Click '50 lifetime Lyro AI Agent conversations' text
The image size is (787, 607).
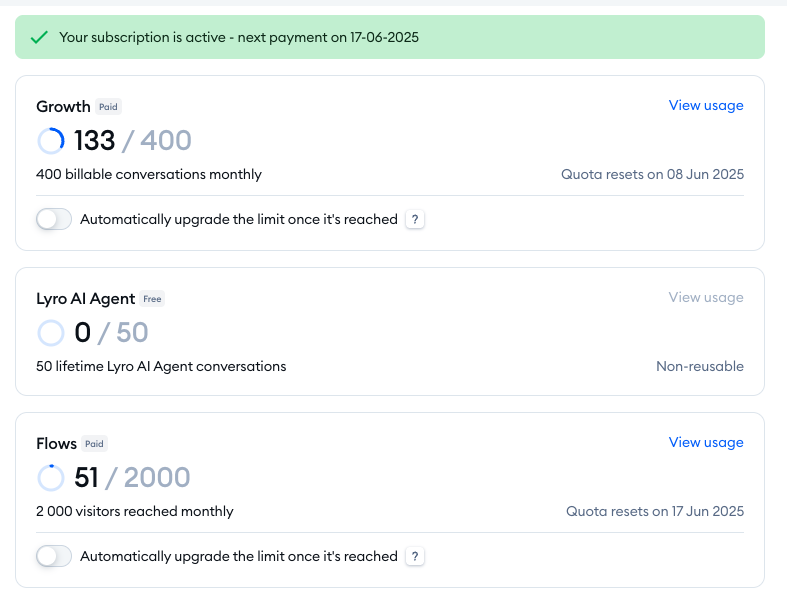click(161, 367)
